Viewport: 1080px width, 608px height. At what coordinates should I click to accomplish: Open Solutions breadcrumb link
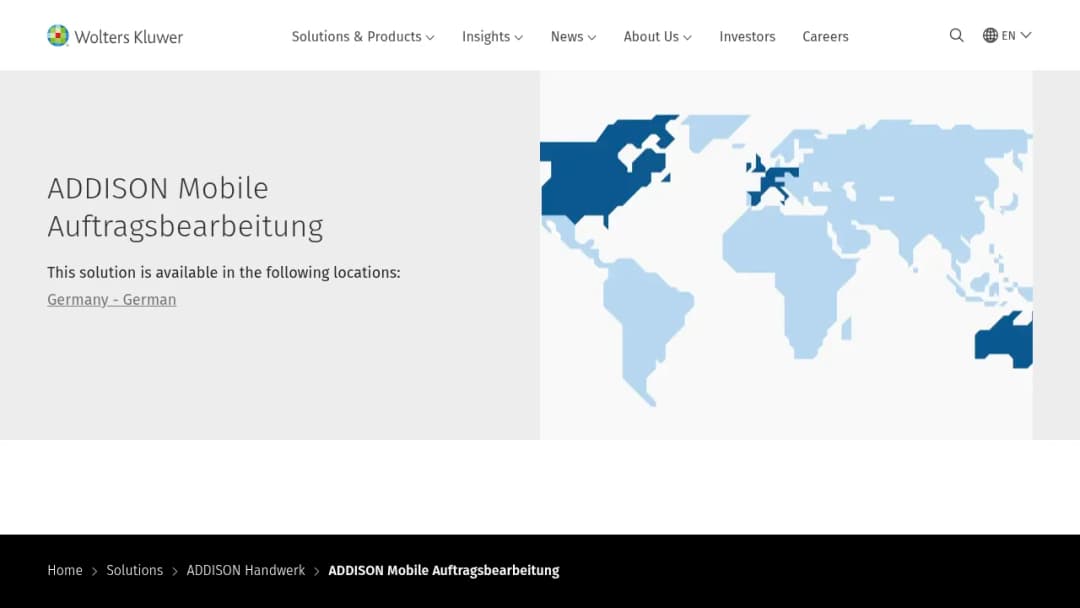coord(134,570)
